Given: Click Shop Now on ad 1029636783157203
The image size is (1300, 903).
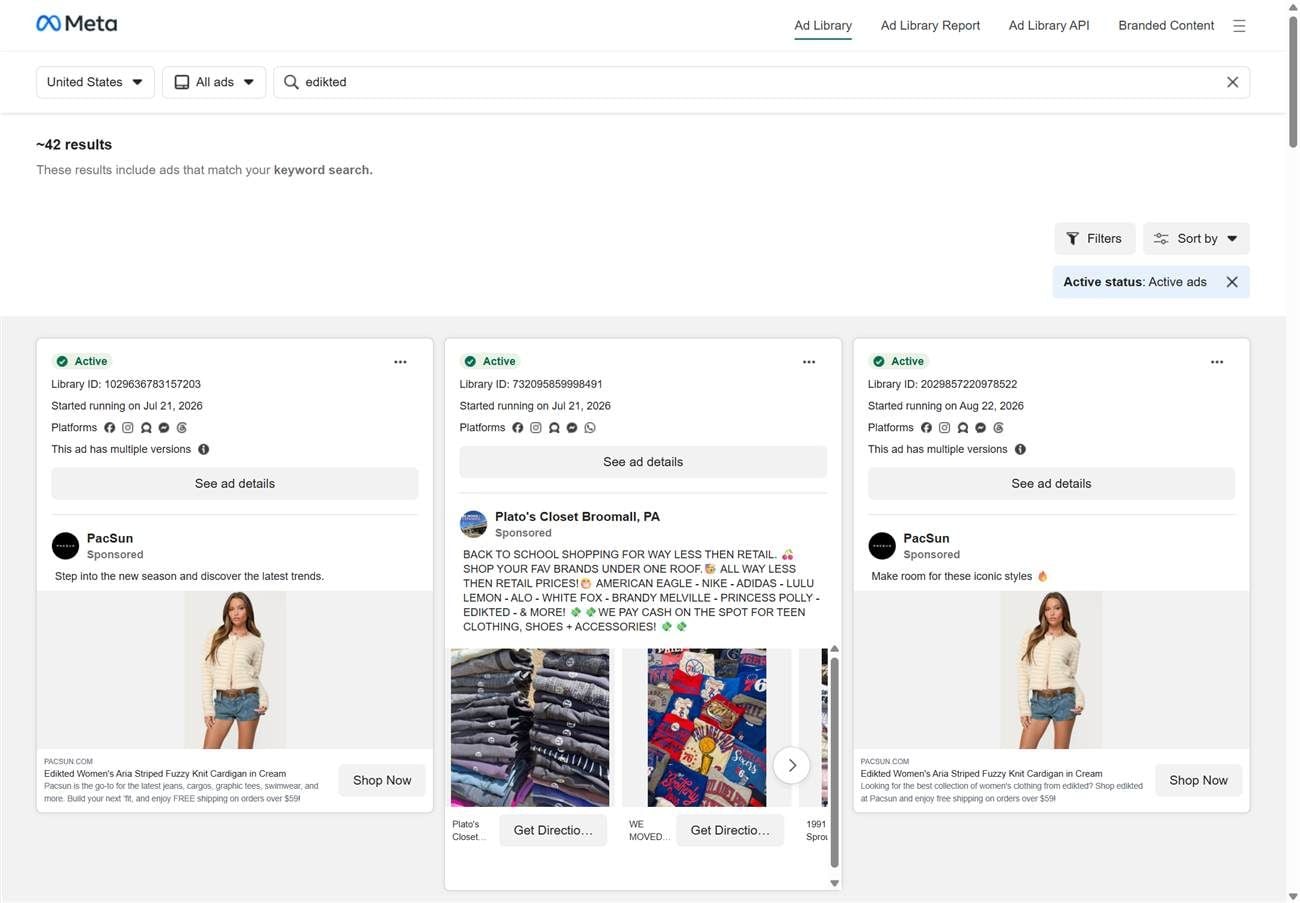Looking at the screenshot, I should [382, 781].
